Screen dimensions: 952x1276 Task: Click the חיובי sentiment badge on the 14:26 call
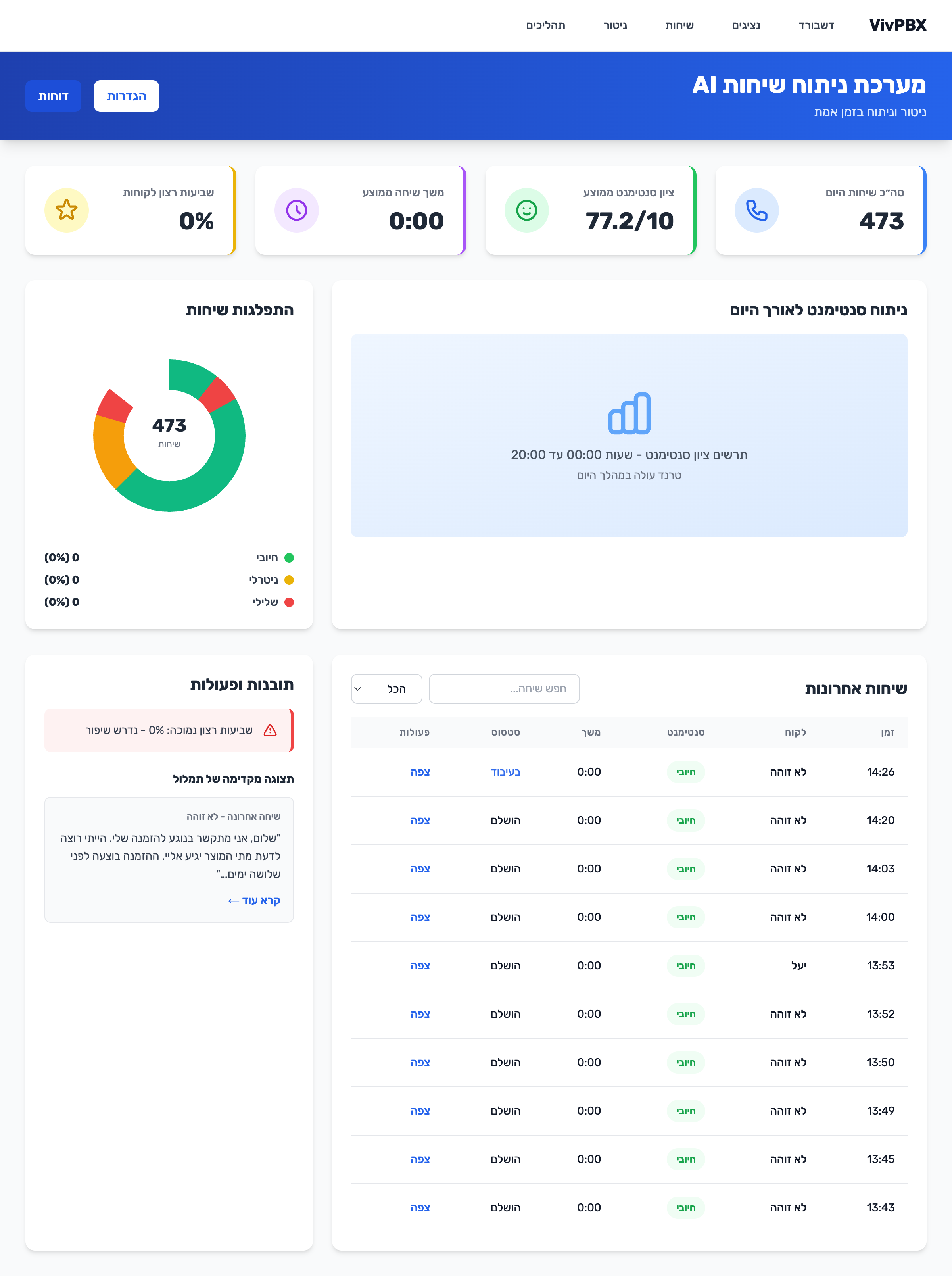point(686,772)
